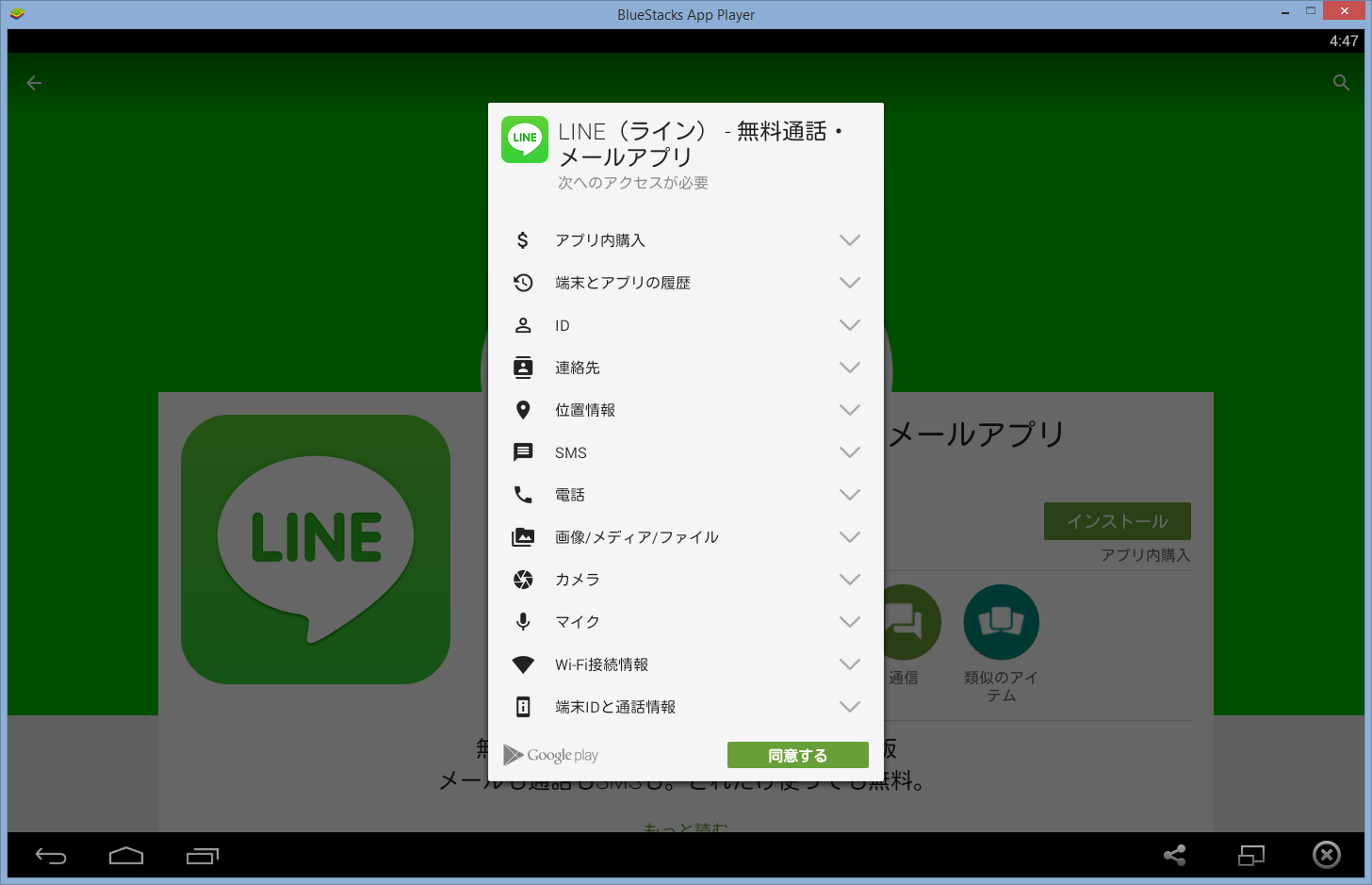Click the SMS message bubble icon
1372x885 pixels.
click(x=523, y=452)
